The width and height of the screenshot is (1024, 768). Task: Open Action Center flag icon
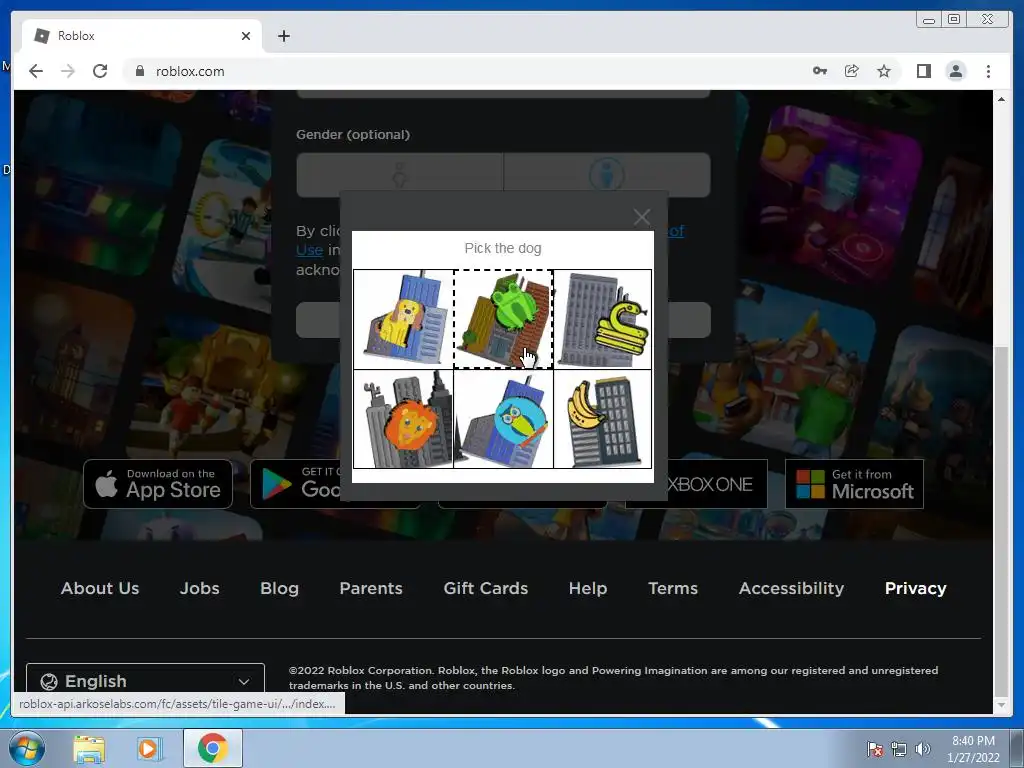874,749
